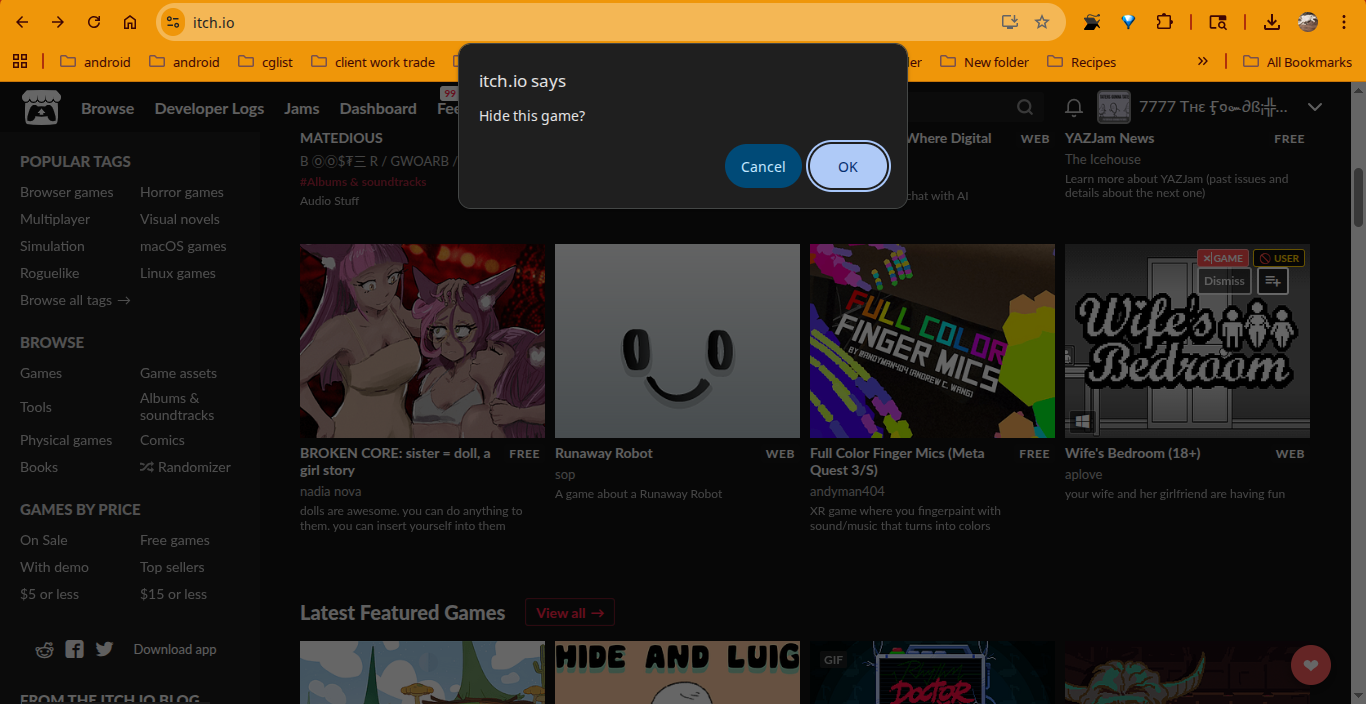
Task: Open Developer Logs in the header
Action: click(x=209, y=109)
